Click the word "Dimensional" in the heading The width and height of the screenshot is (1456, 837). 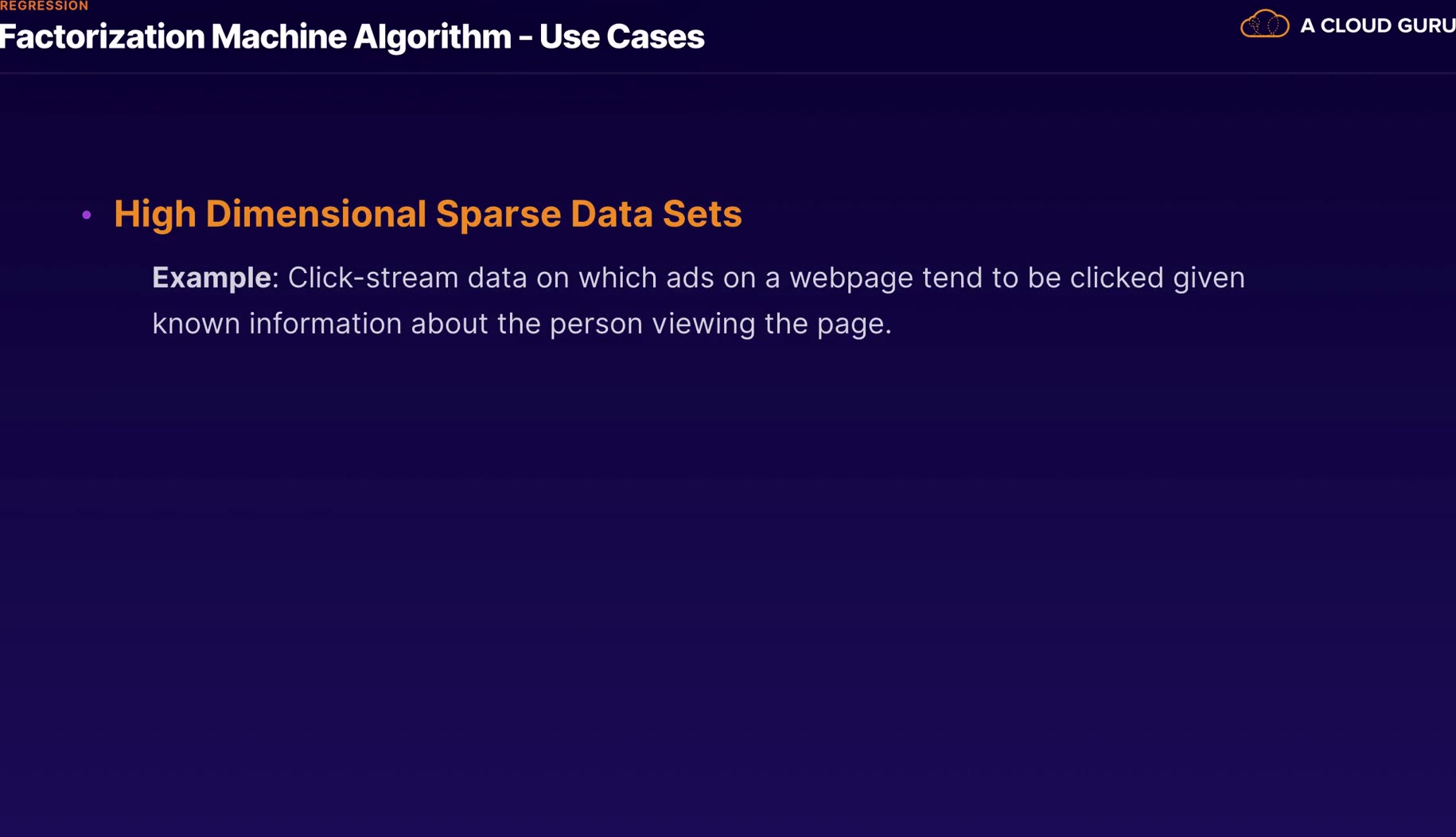[x=316, y=214]
